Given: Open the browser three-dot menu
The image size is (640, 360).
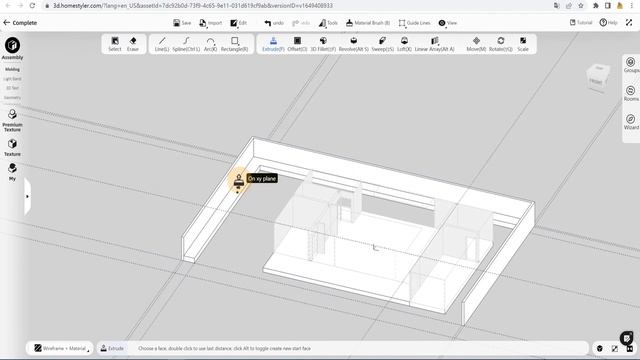Looking at the screenshot, I should [x=631, y=6].
